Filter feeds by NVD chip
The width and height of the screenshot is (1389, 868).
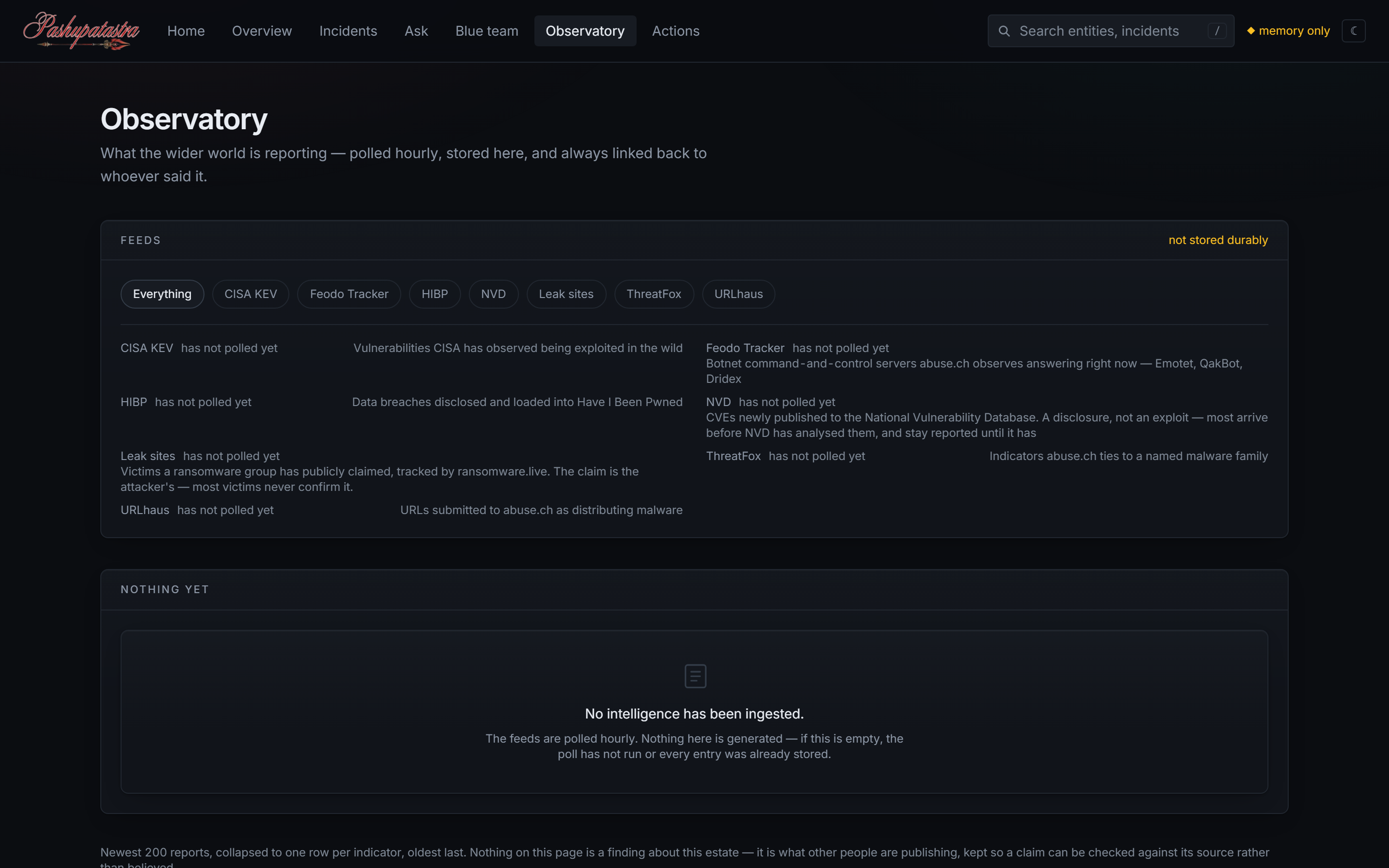tap(493, 294)
